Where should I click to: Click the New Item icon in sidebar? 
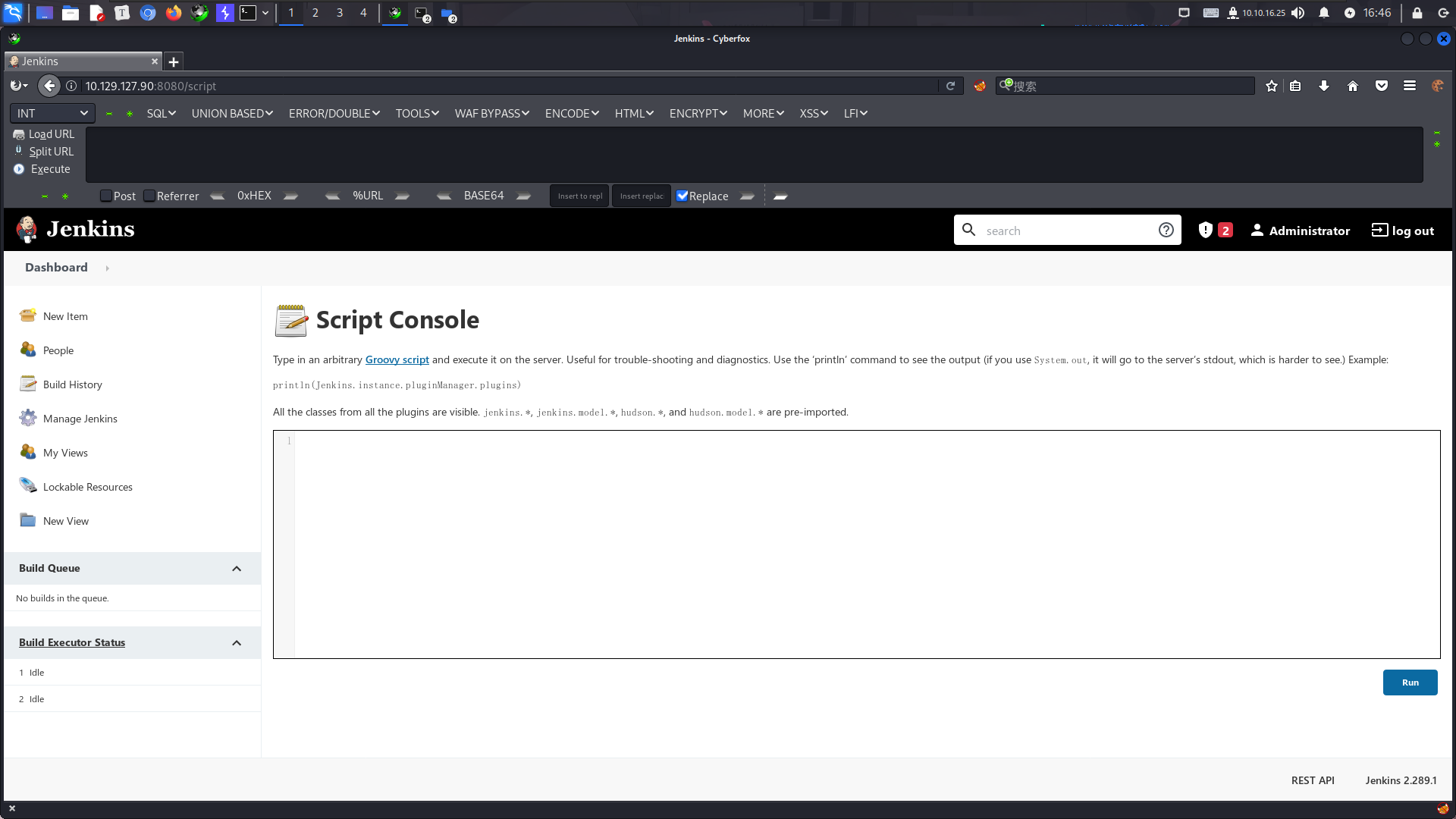click(x=28, y=315)
